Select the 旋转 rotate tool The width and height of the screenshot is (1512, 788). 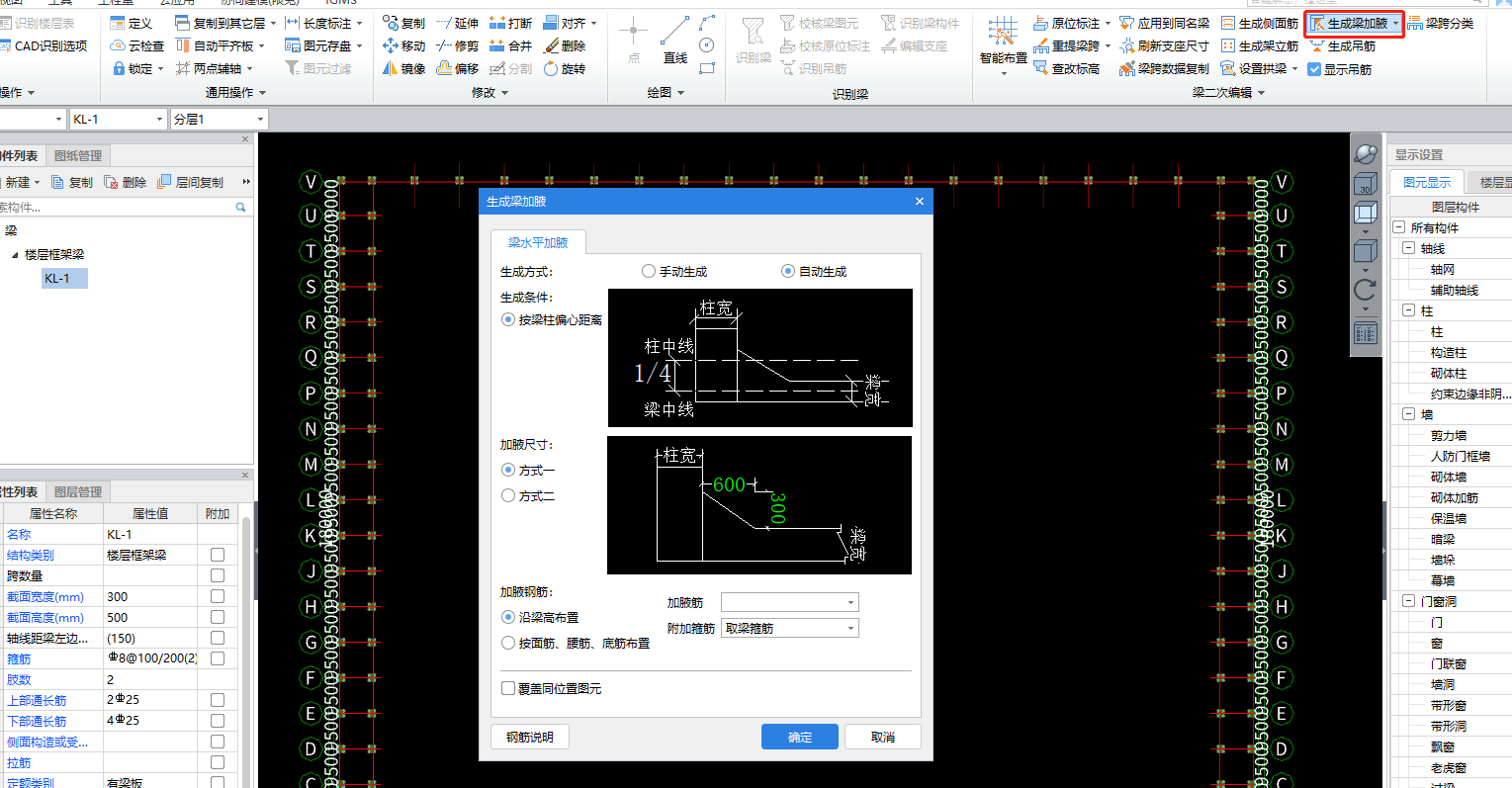coord(565,68)
